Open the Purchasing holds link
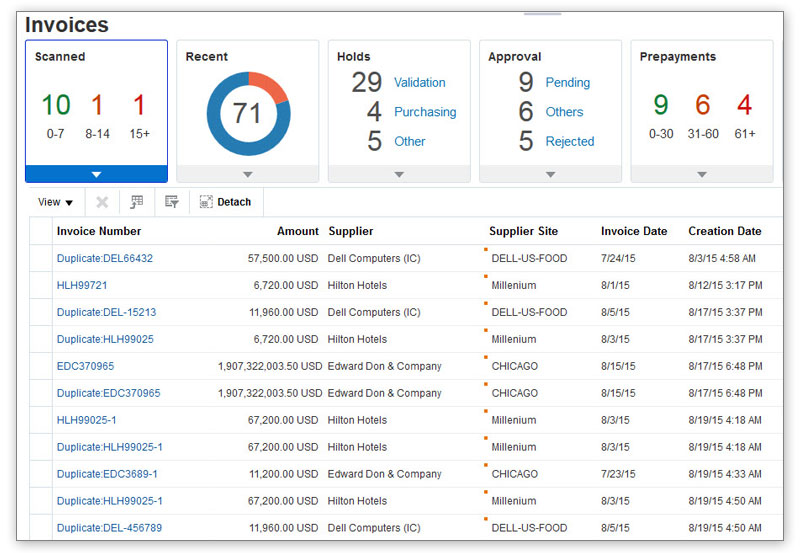 click(x=424, y=112)
